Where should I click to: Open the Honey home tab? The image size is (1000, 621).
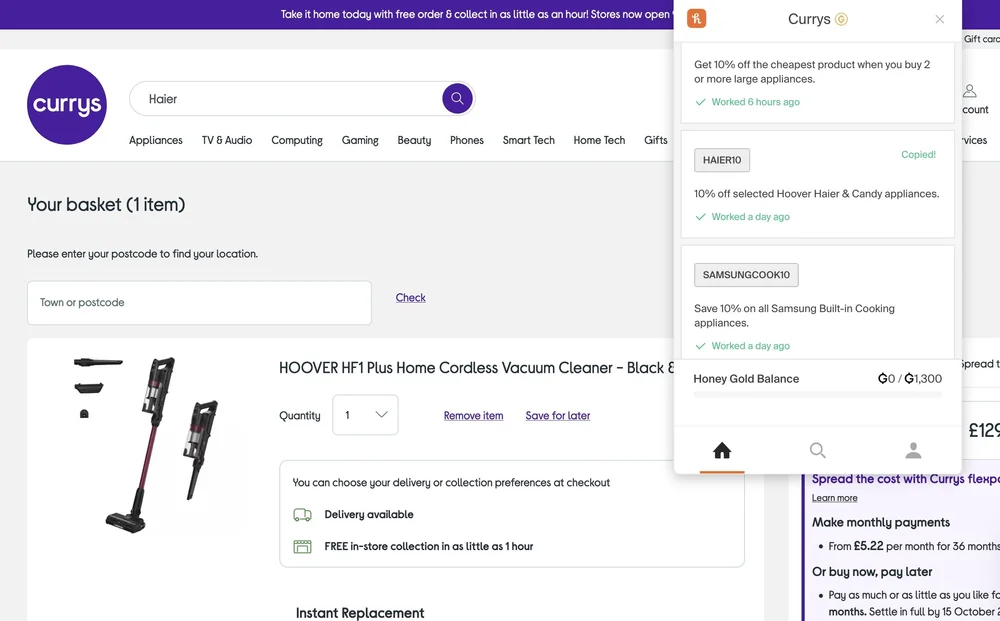722,450
